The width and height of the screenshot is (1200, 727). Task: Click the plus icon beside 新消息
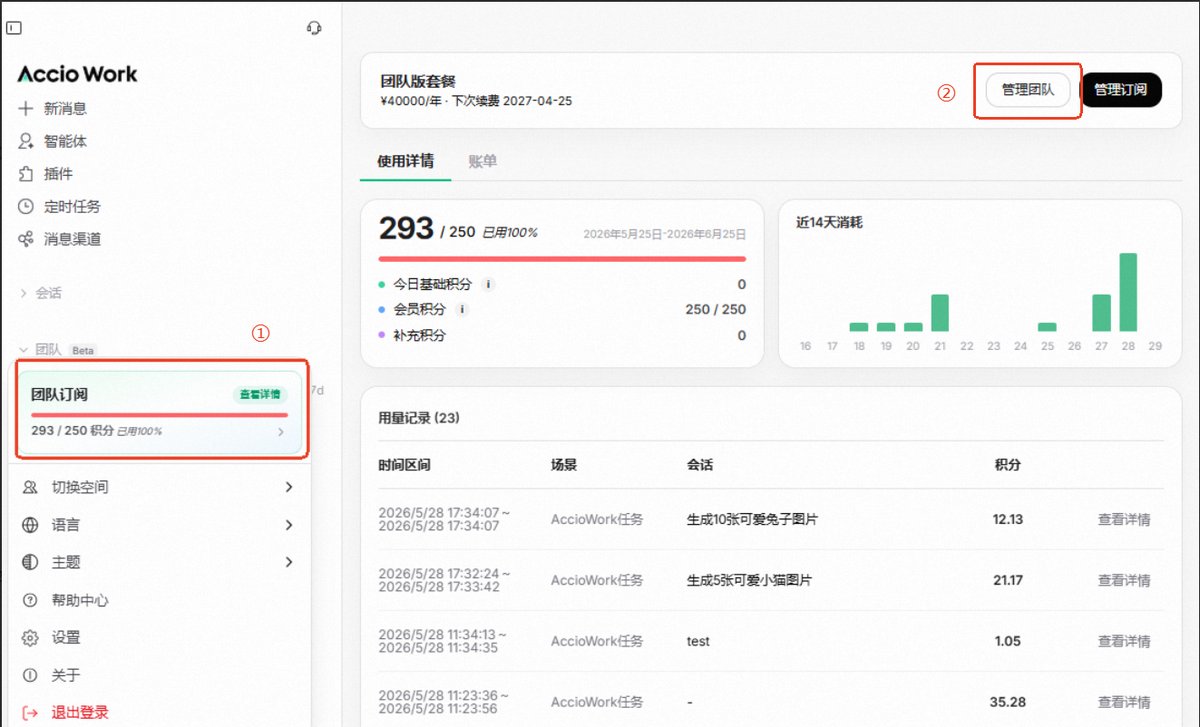coord(27,108)
